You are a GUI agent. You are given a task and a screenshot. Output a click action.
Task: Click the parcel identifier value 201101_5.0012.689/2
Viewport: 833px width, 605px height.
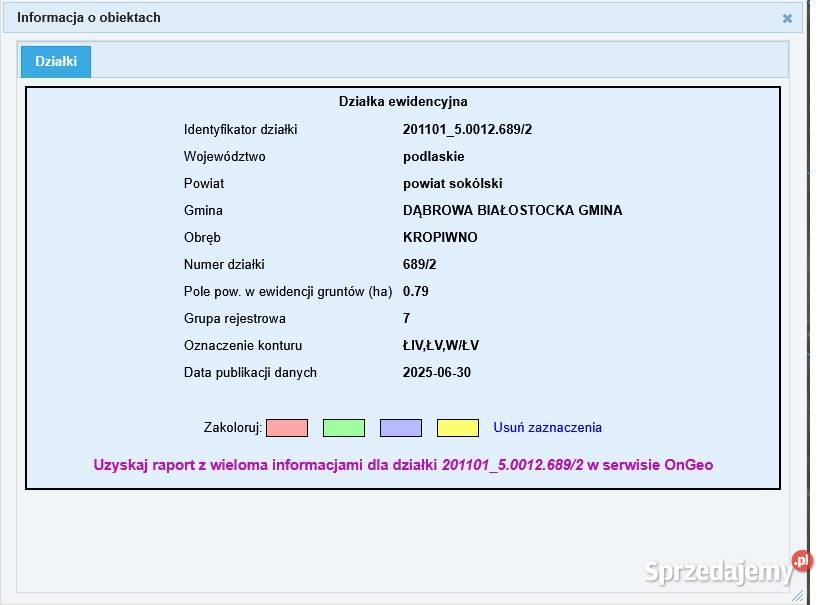point(467,130)
